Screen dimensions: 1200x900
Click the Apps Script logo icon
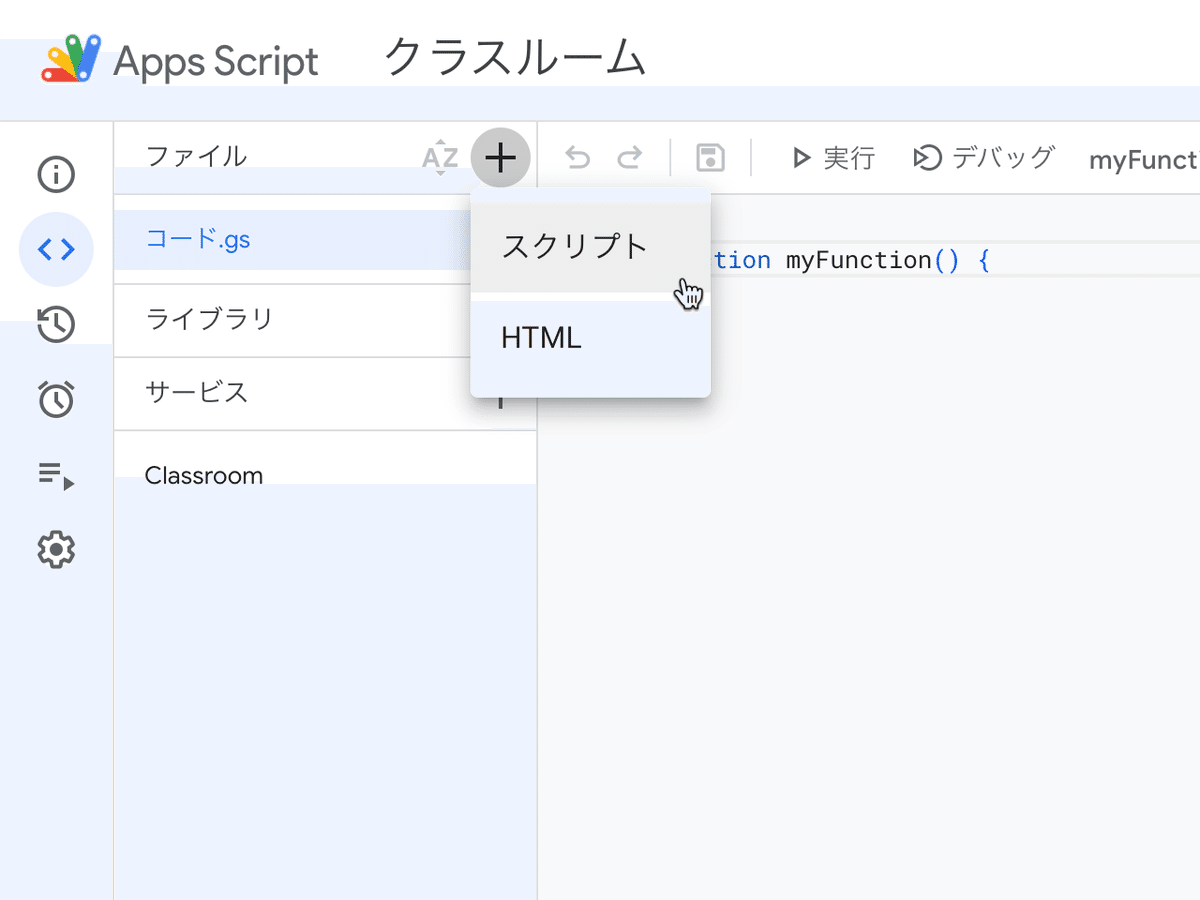(x=71, y=59)
